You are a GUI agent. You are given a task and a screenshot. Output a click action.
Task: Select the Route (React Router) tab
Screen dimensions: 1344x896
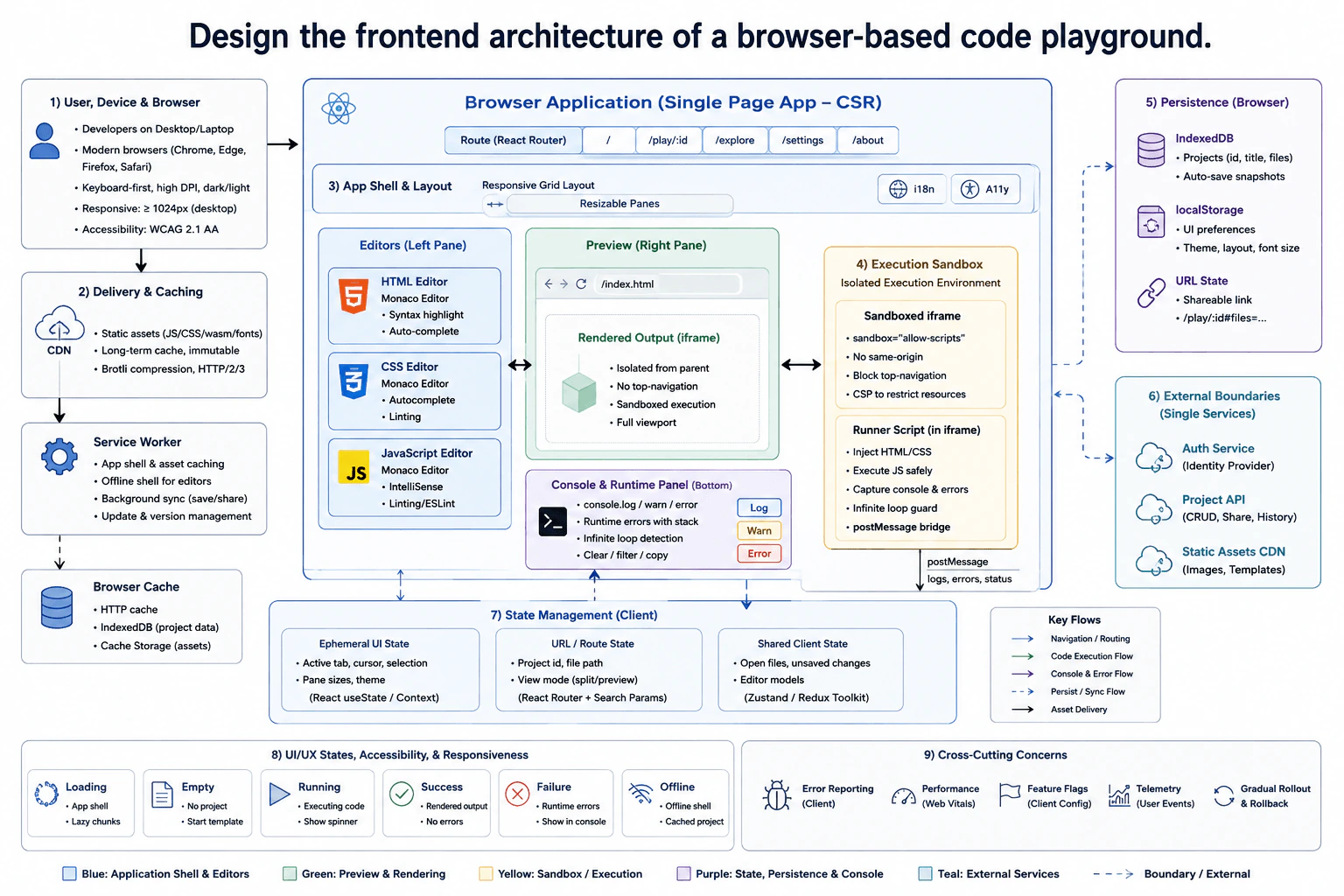(514, 140)
